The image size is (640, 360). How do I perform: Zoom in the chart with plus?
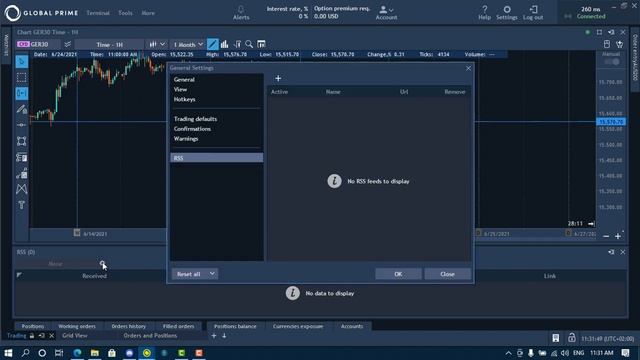[x=618, y=236]
